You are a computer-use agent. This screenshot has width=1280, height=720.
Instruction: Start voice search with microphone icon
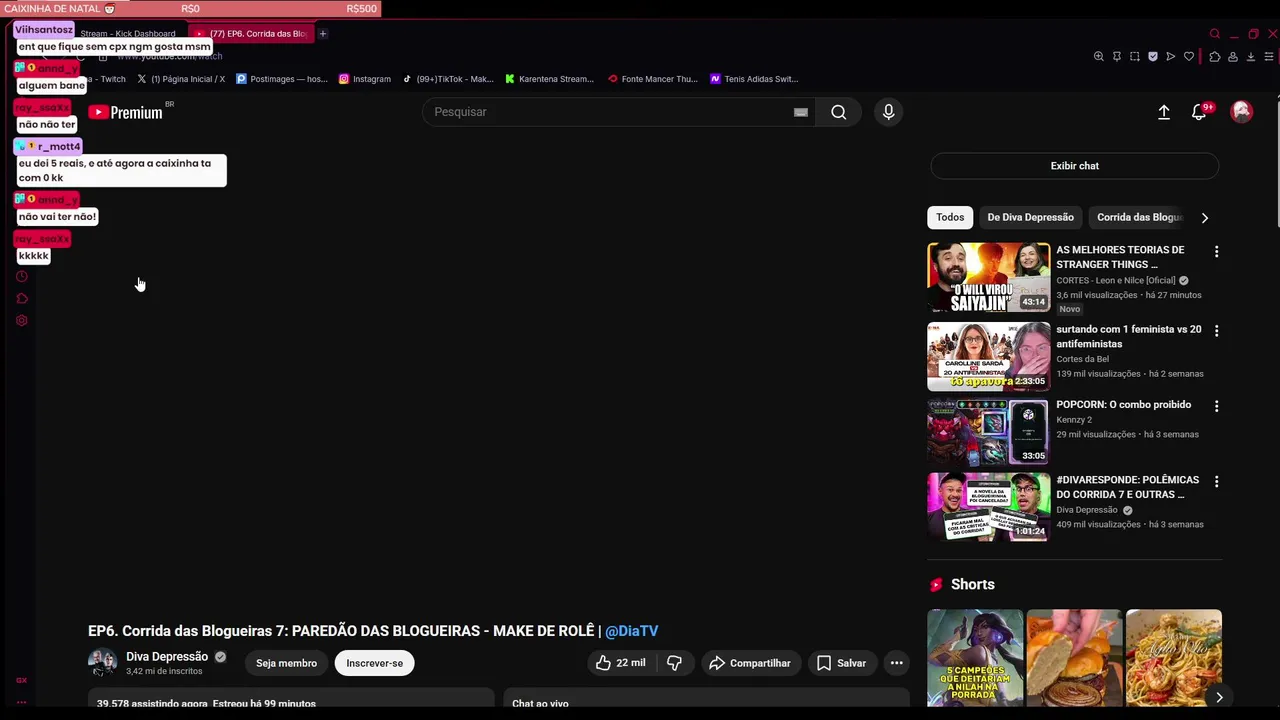[888, 112]
